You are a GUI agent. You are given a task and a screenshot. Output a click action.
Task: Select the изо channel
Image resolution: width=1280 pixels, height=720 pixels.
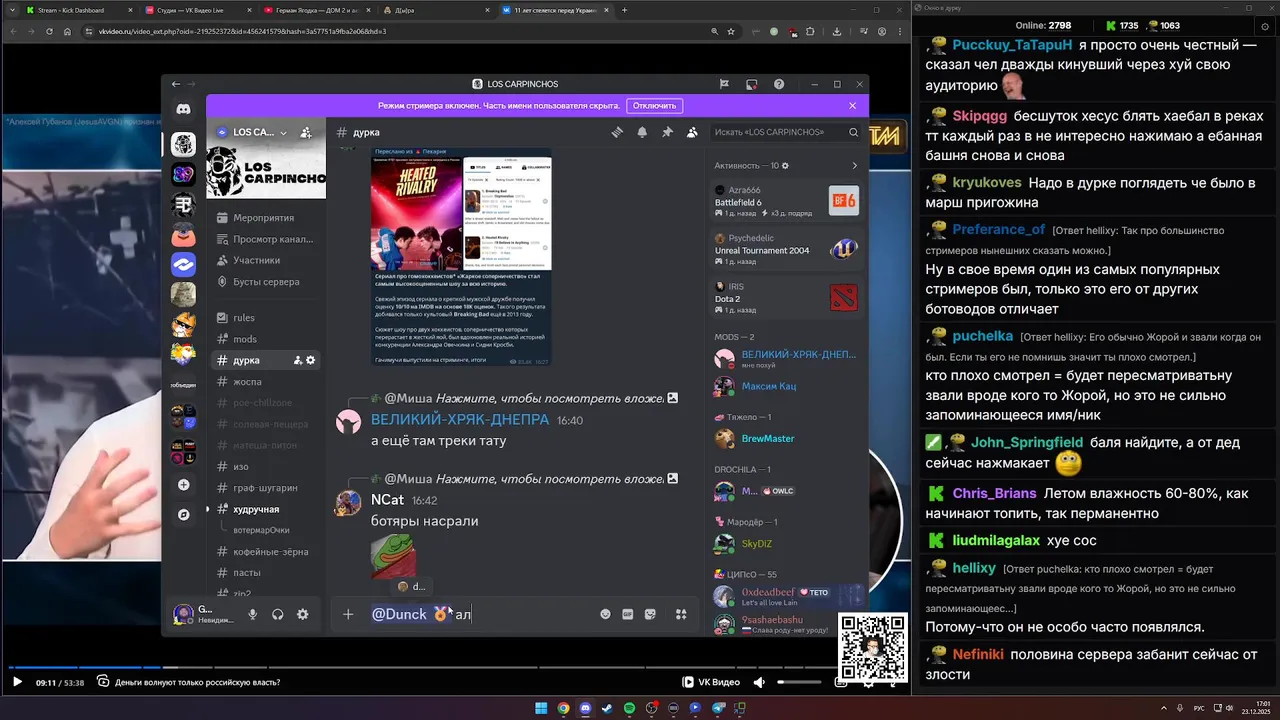pos(265,466)
